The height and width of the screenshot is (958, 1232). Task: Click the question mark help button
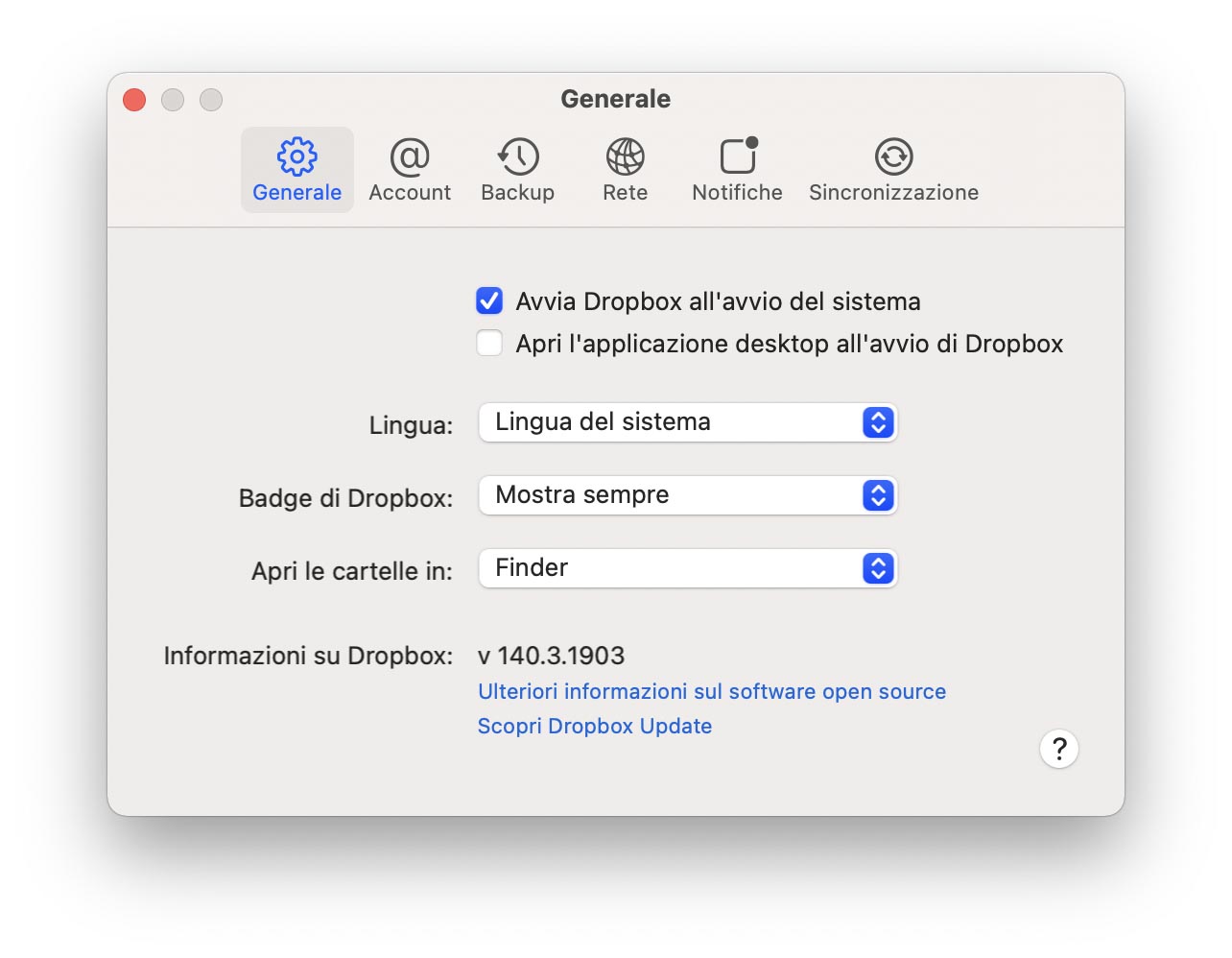click(x=1059, y=749)
